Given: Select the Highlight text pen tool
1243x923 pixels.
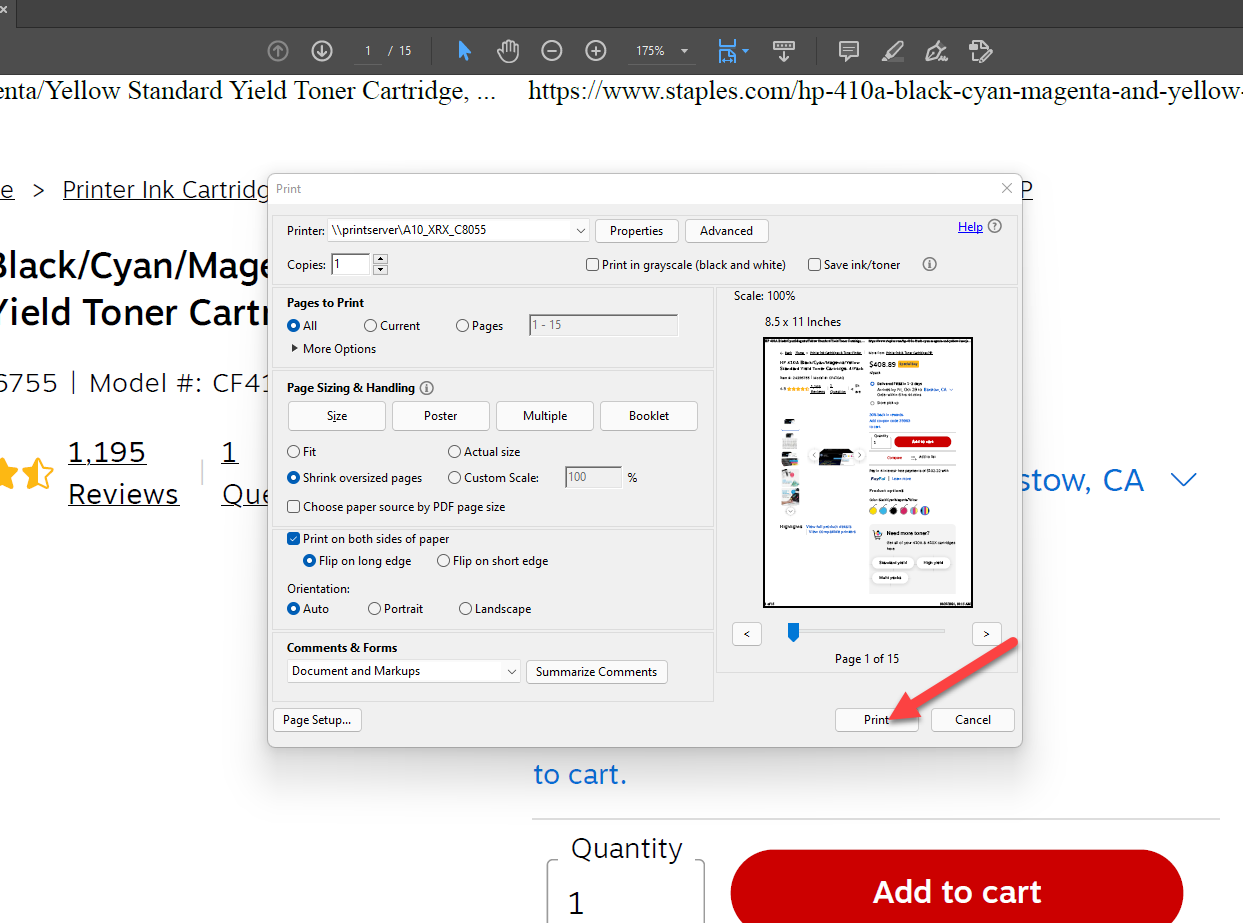Looking at the screenshot, I should (893, 51).
